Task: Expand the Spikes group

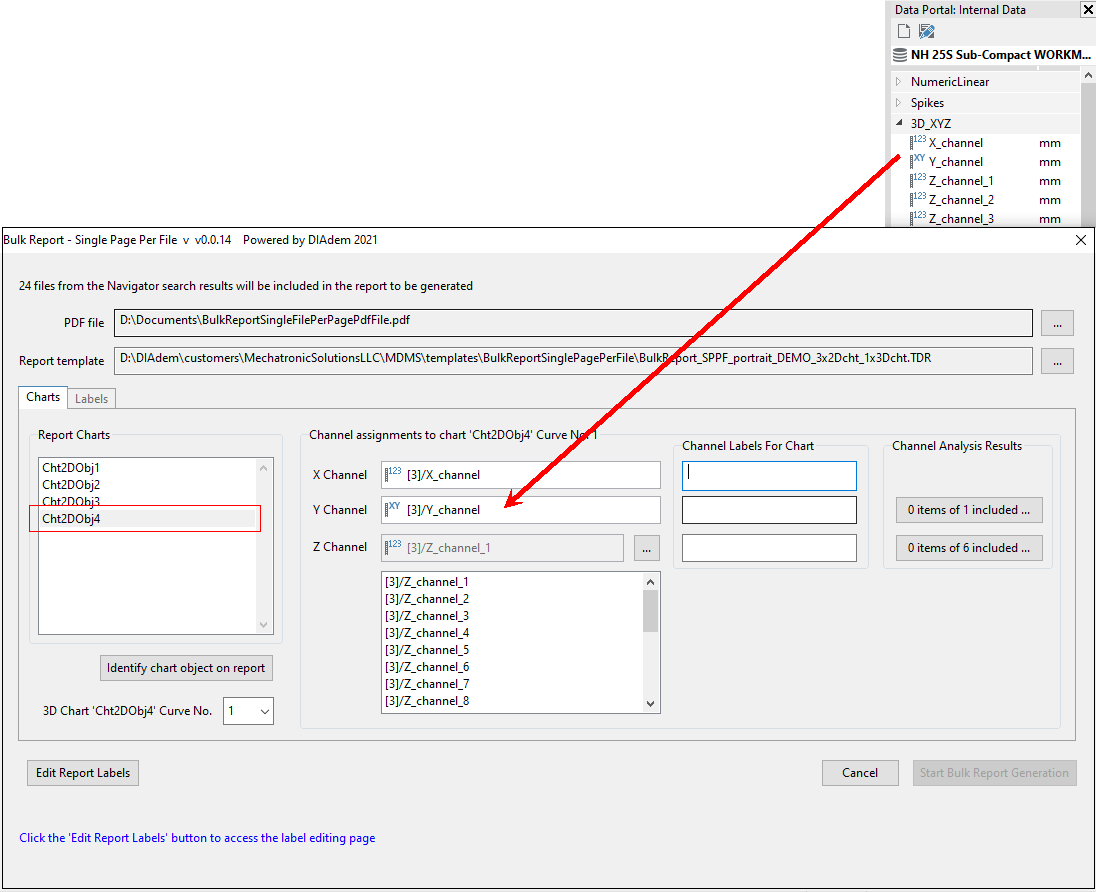Action: point(899,103)
